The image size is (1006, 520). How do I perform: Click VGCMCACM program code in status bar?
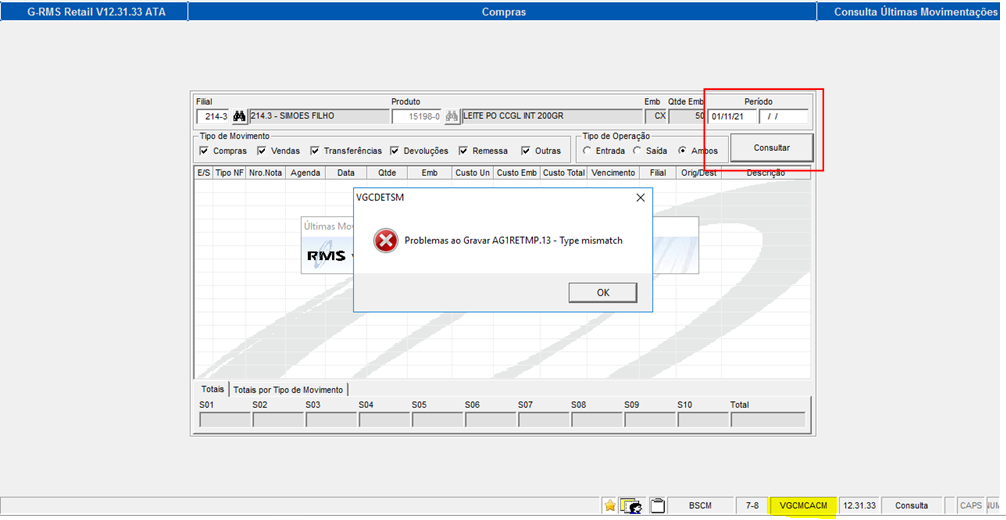click(803, 505)
